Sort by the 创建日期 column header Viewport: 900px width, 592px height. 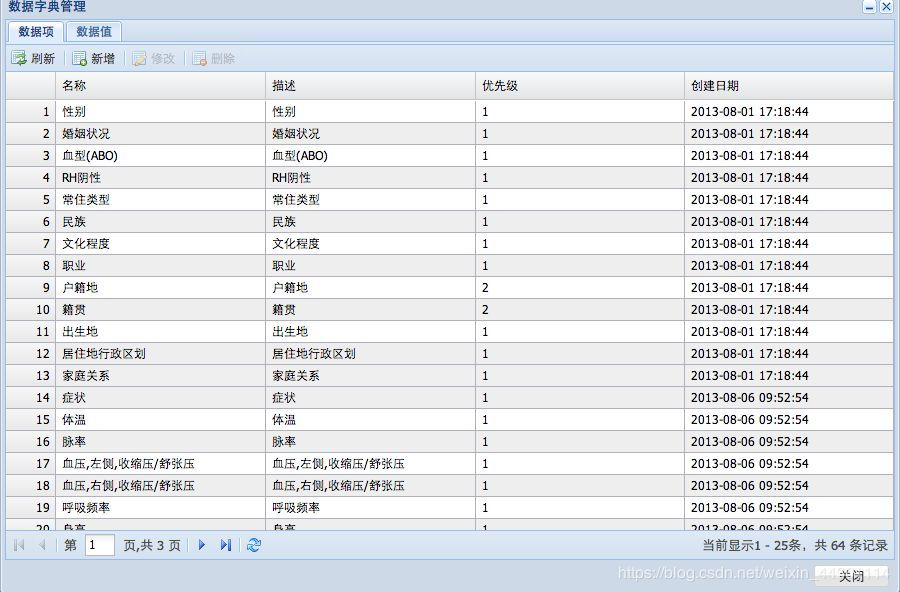tap(789, 86)
